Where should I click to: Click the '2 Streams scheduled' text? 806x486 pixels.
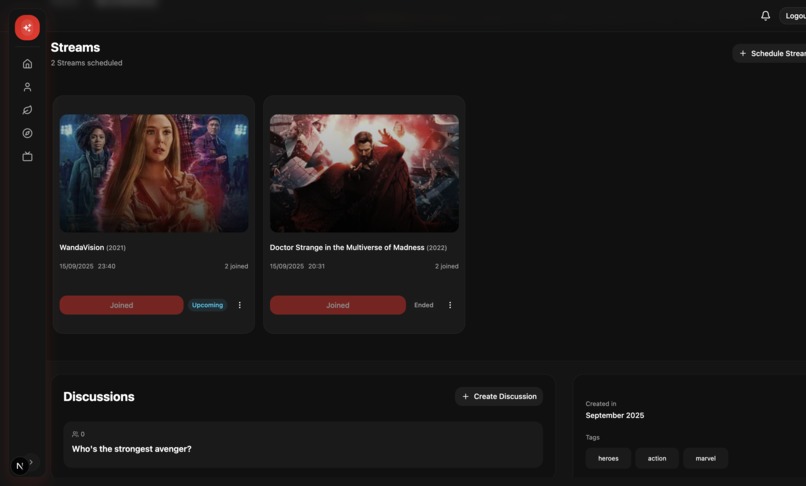(86, 63)
